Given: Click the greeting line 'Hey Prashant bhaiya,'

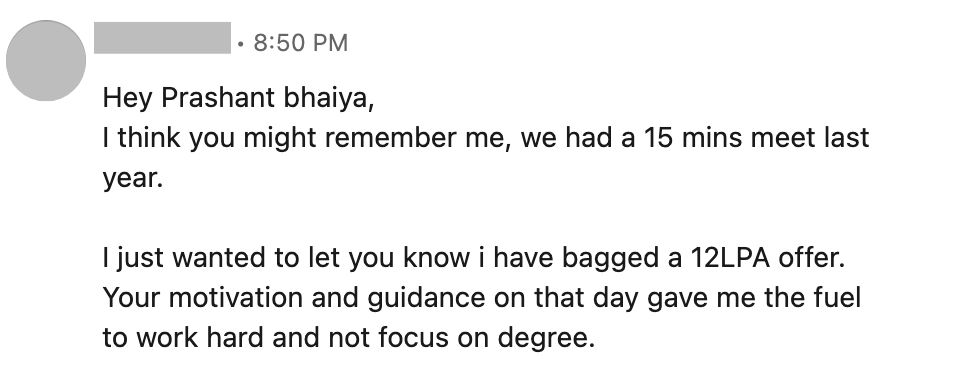Looking at the screenshot, I should [238, 99].
